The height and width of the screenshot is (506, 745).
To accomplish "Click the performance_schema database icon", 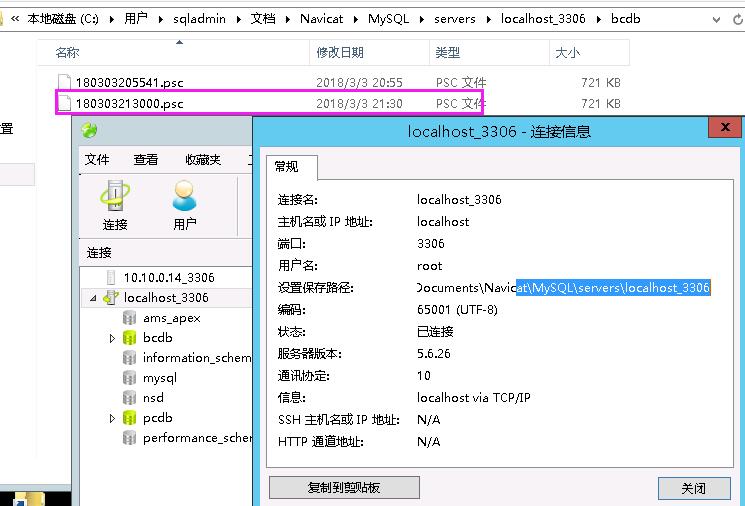I will [x=129, y=438].
